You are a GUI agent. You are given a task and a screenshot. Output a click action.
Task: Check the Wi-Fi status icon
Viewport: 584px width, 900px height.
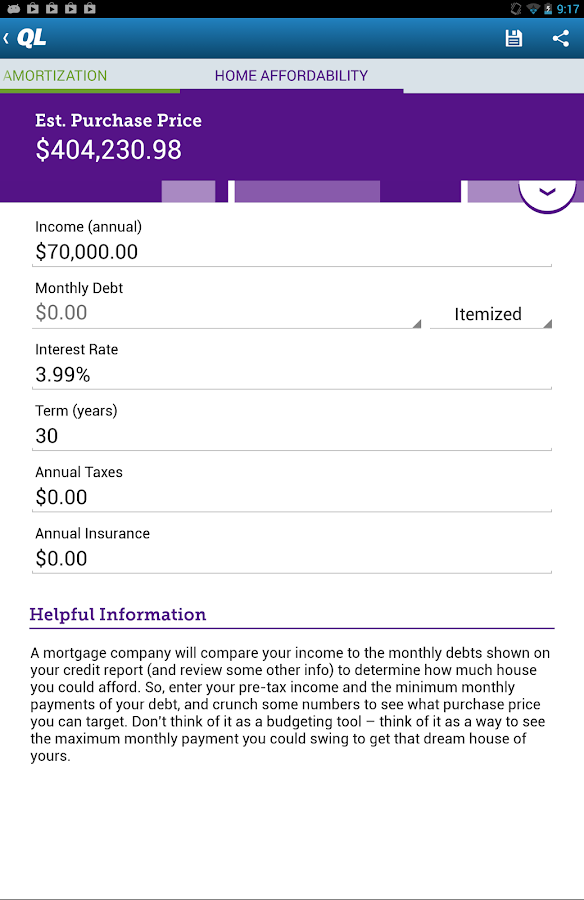coord(532,9)
